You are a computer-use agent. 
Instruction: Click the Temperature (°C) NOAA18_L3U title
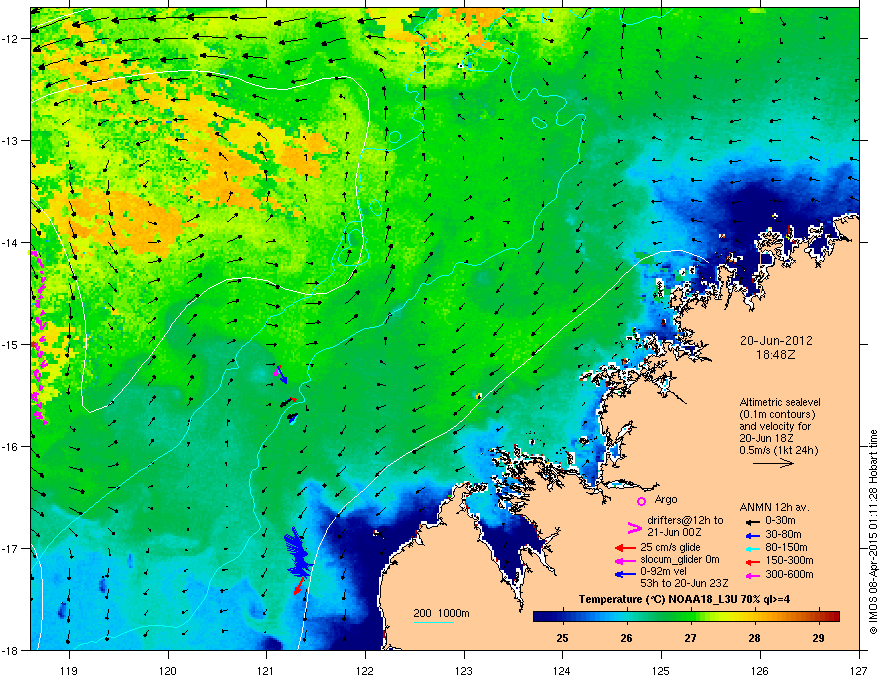(684, 600)
